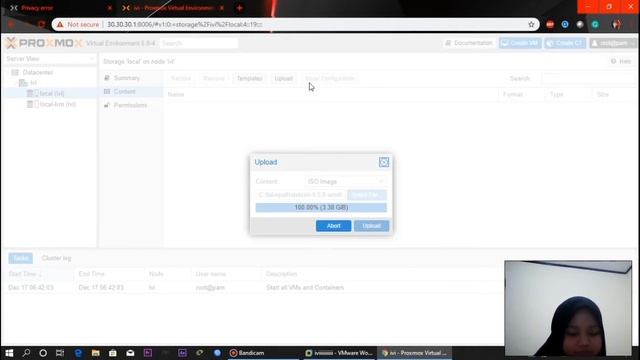This screenshot has width=640, height=360.
Task: Open Windows taskbar search
Action: tap(26, 353)
